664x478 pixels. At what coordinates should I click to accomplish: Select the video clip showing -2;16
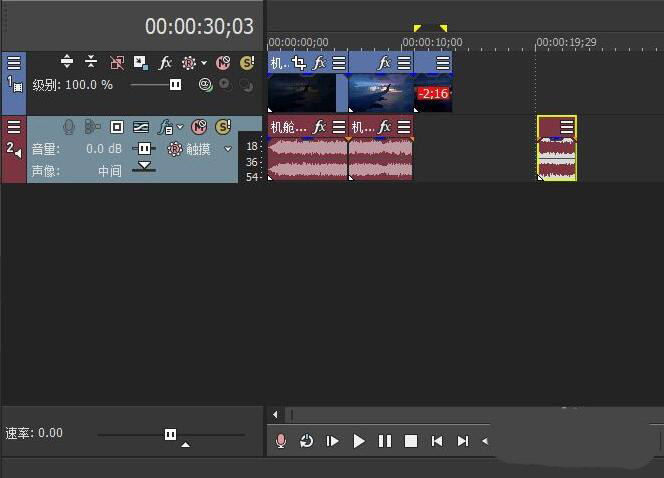click(433, 93)
